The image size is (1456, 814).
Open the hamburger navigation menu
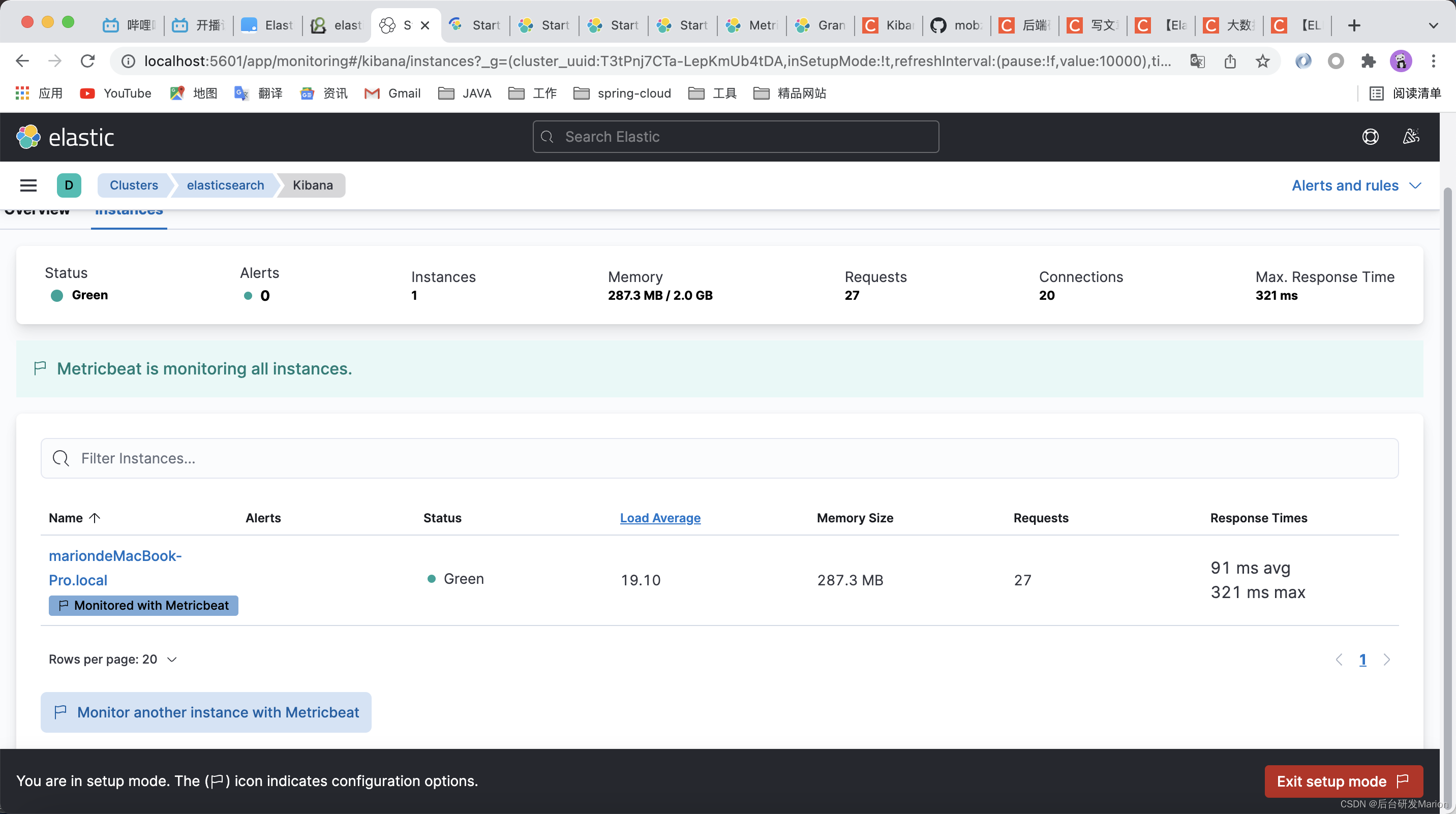28,185
